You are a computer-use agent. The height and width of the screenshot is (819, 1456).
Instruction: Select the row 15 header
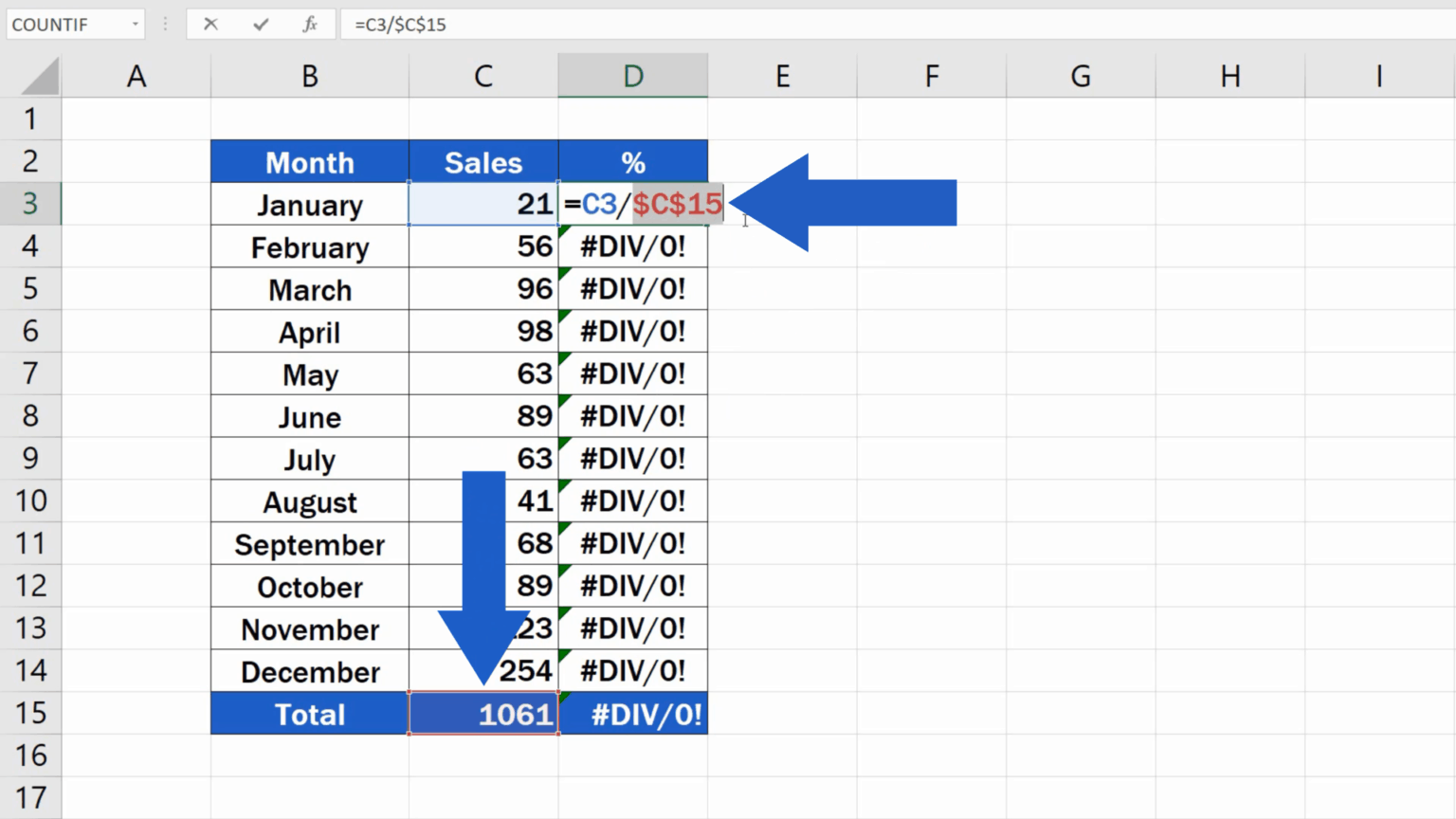point(31,714)
